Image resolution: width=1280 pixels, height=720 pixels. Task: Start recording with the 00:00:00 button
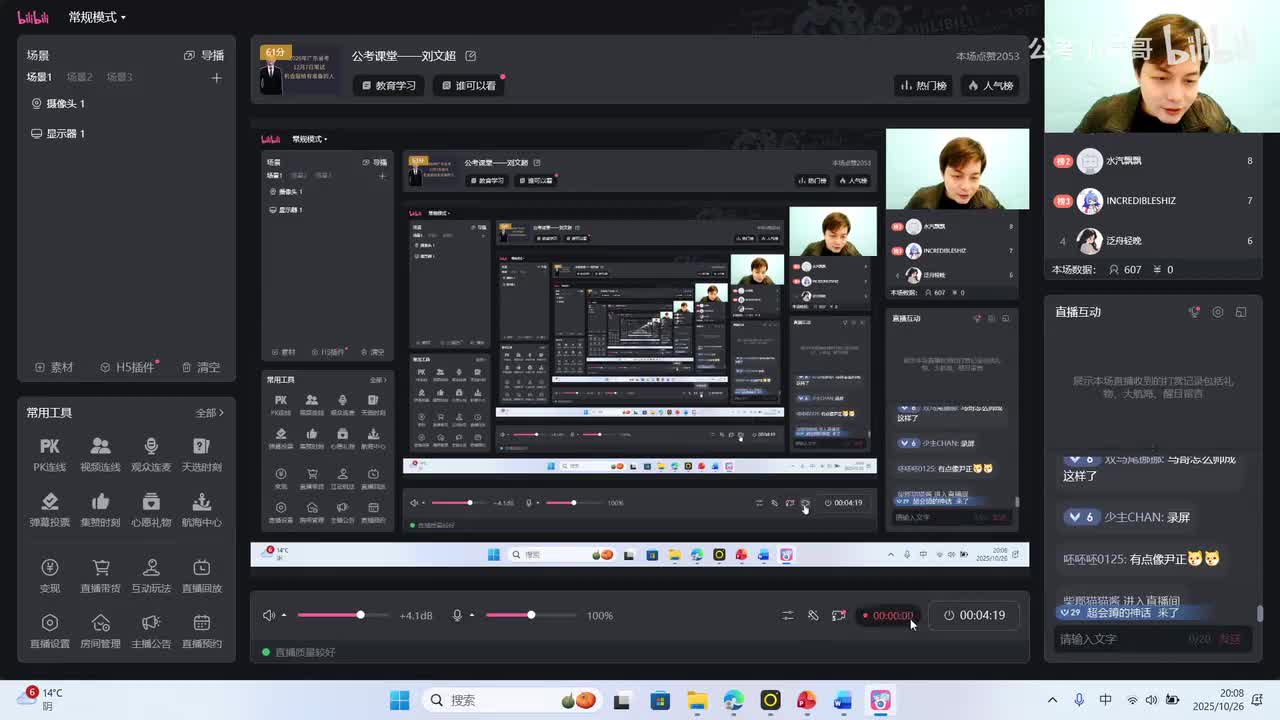887,615
